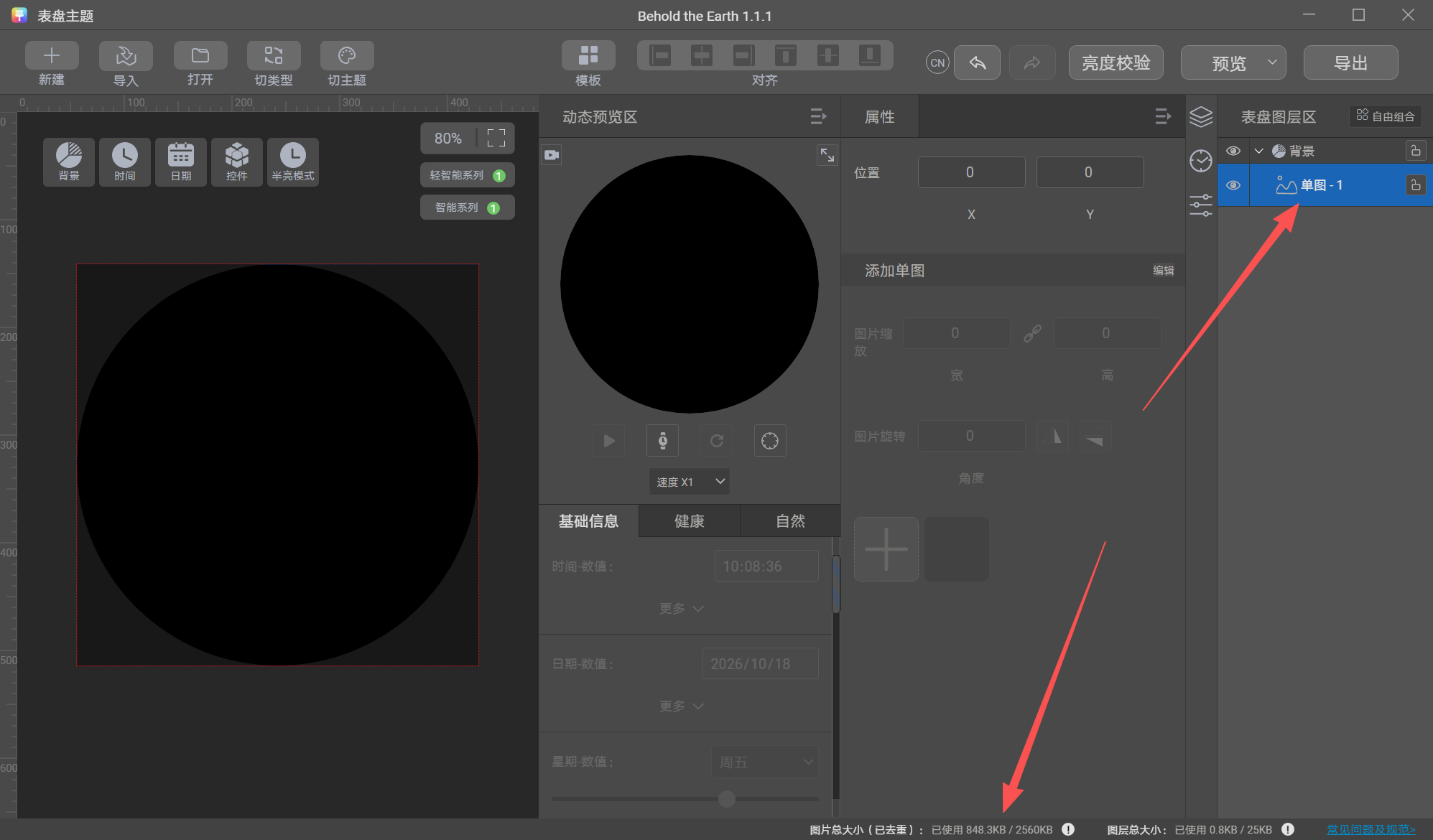Toggle visibility of 单图 - 1 layer
The height and width of the screenshot is (840, 1433).
(x=1233, y=185)
